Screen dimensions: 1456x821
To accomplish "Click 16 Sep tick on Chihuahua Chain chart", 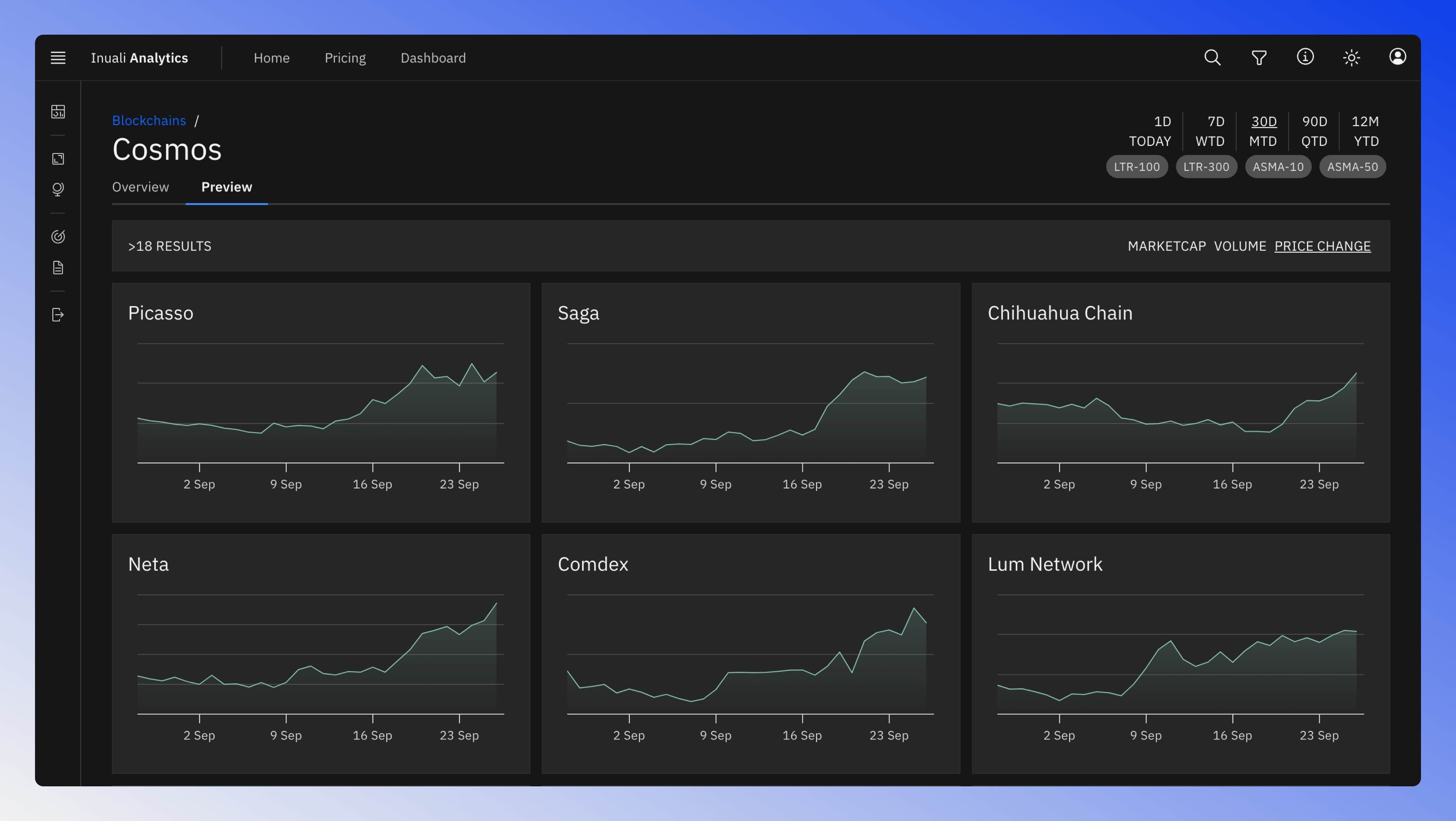I will pos(1232,485).
